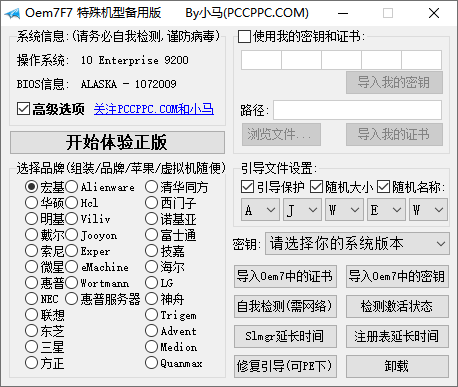Open the boot letter dropdown showing E
The width and height of the screenshot is (458, 387).
[x=386, y=210]
